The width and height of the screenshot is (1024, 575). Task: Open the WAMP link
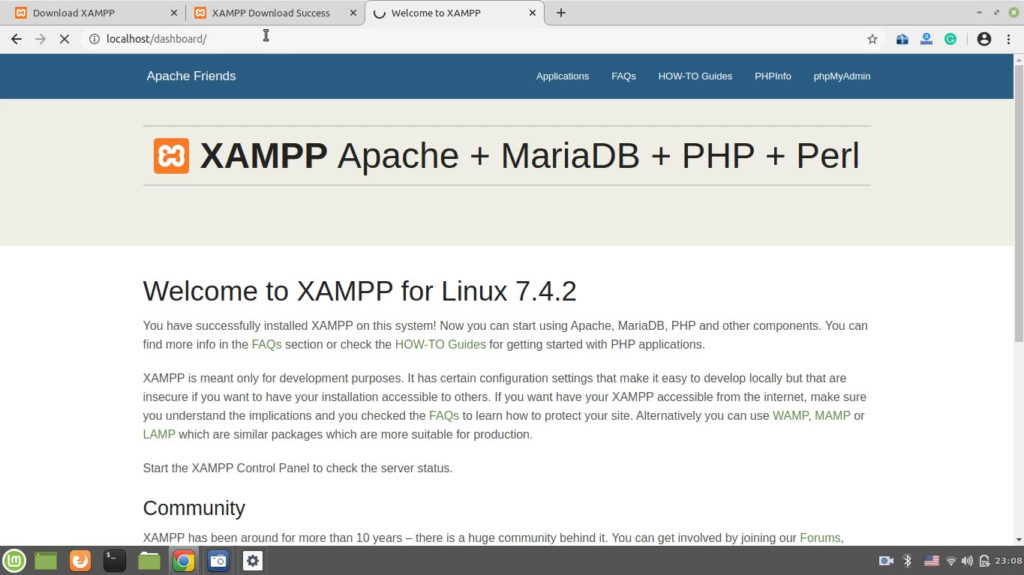pos(790,416)
